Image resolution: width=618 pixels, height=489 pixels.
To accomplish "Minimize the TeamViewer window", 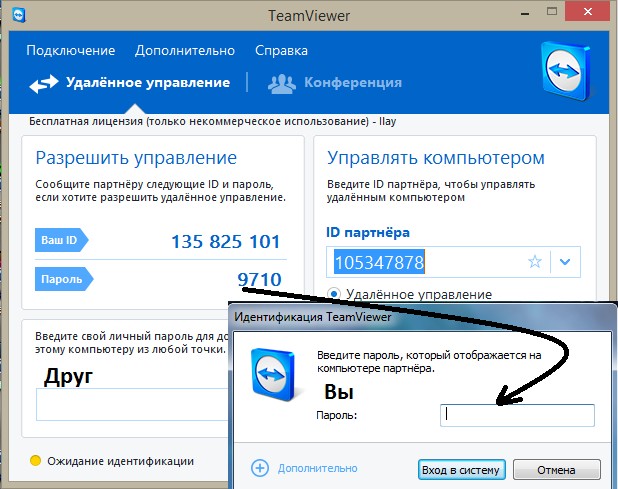I will click(525, 13).
